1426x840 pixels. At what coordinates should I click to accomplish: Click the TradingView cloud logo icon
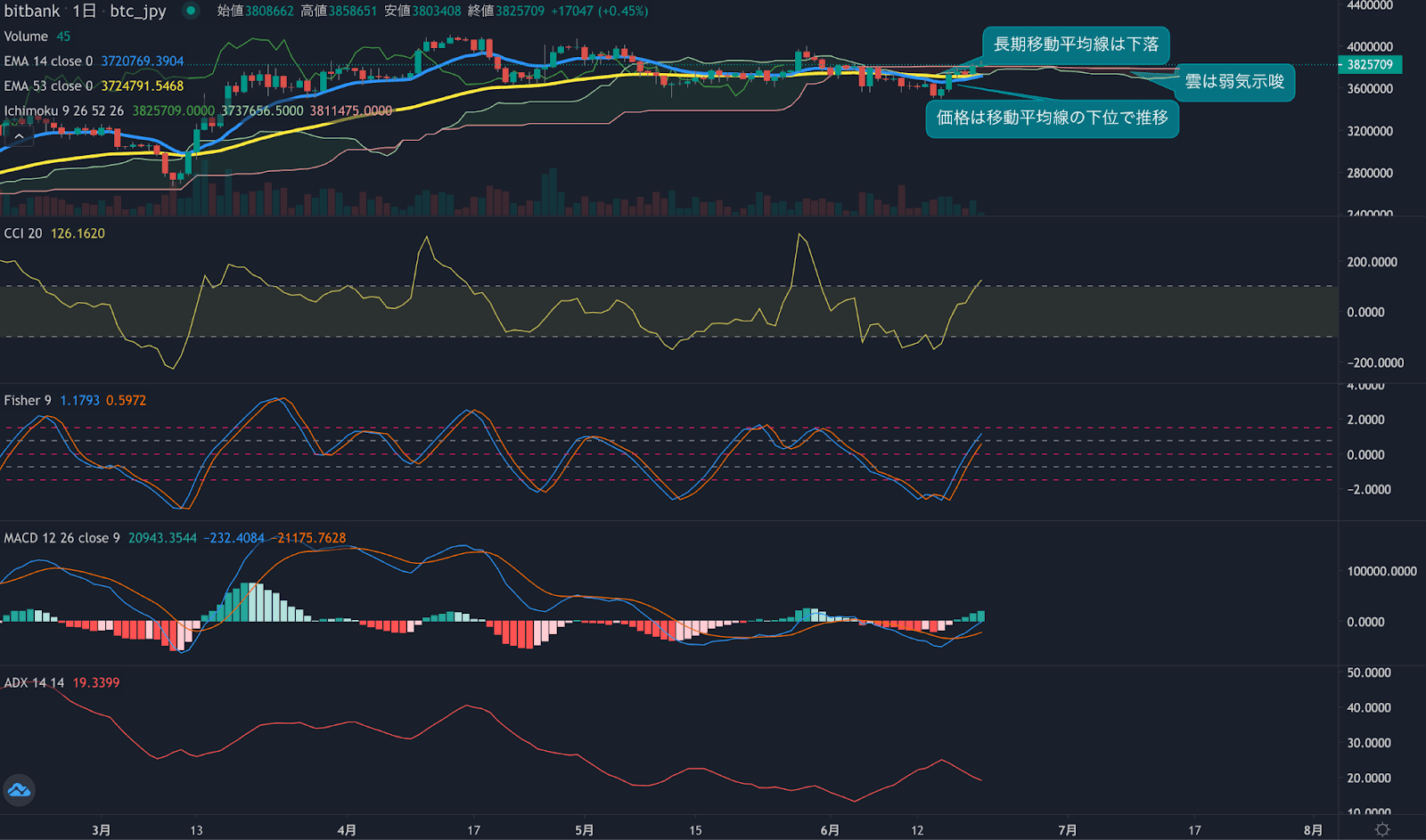pyautogui.click(x=19, y=790)
